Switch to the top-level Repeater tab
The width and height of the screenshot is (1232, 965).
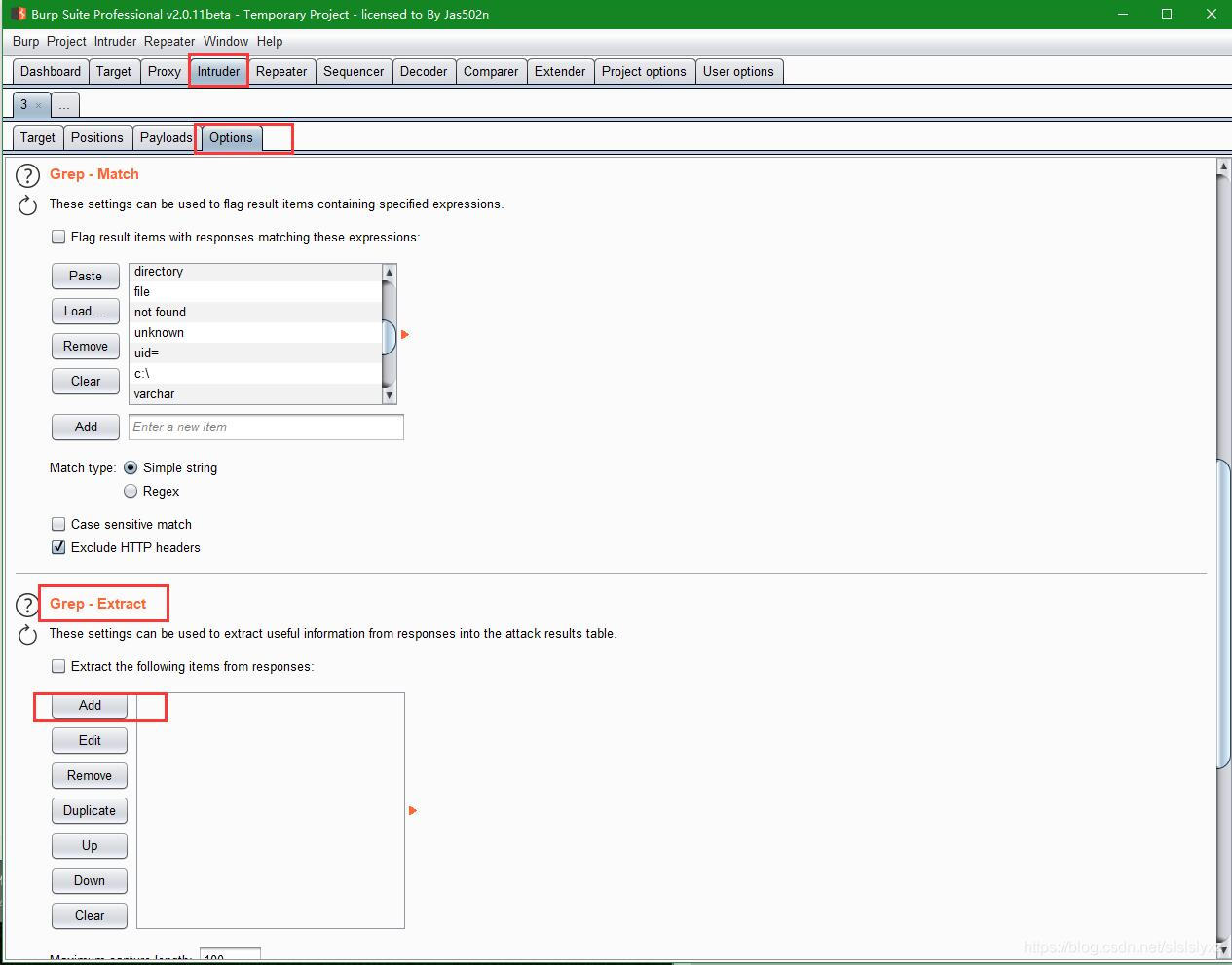[x=281, y=71]
